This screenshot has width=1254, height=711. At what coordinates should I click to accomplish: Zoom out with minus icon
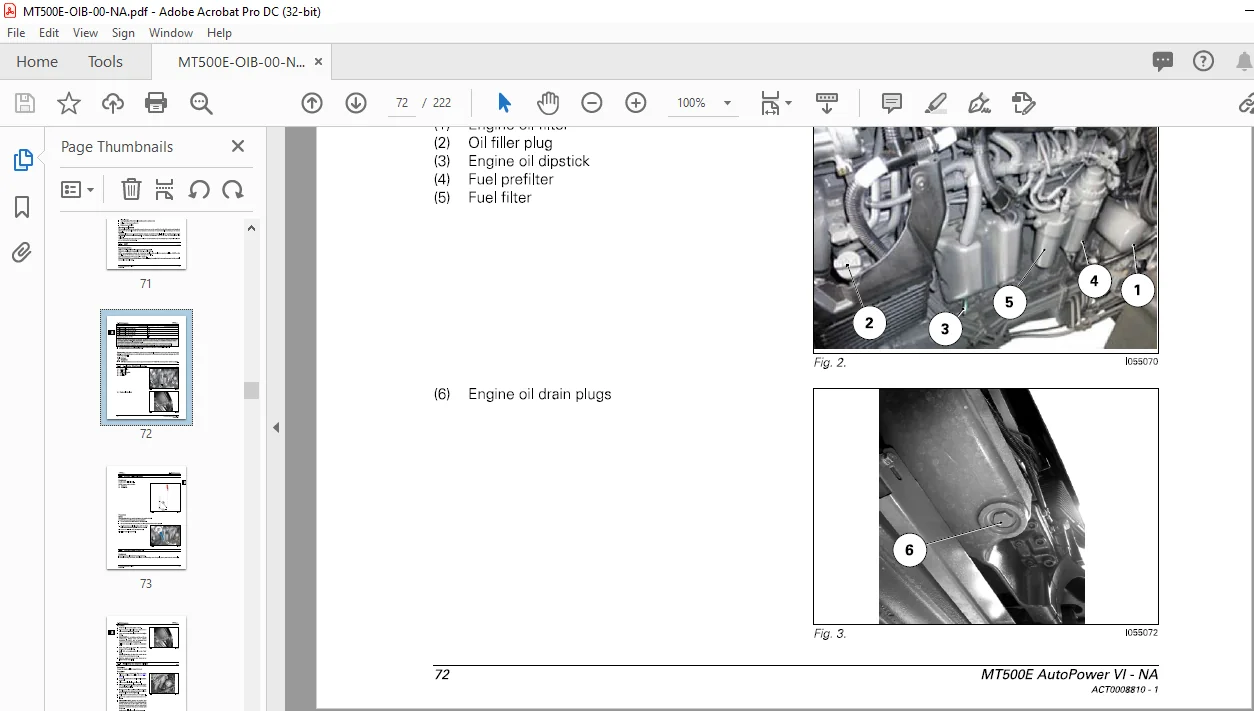(592, 103)
